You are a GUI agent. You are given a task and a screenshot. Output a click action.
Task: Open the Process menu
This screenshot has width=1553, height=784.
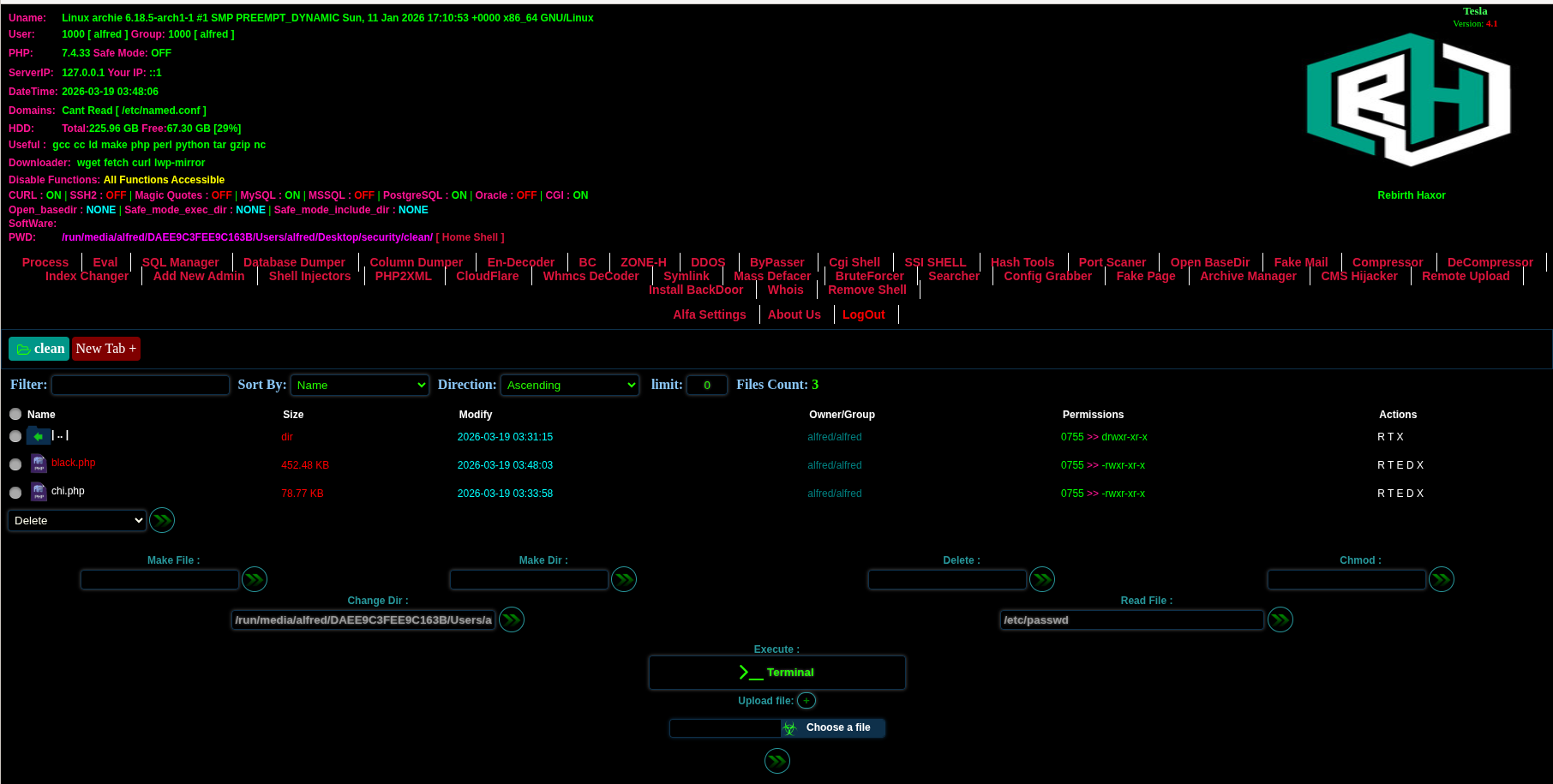(45, 262)
